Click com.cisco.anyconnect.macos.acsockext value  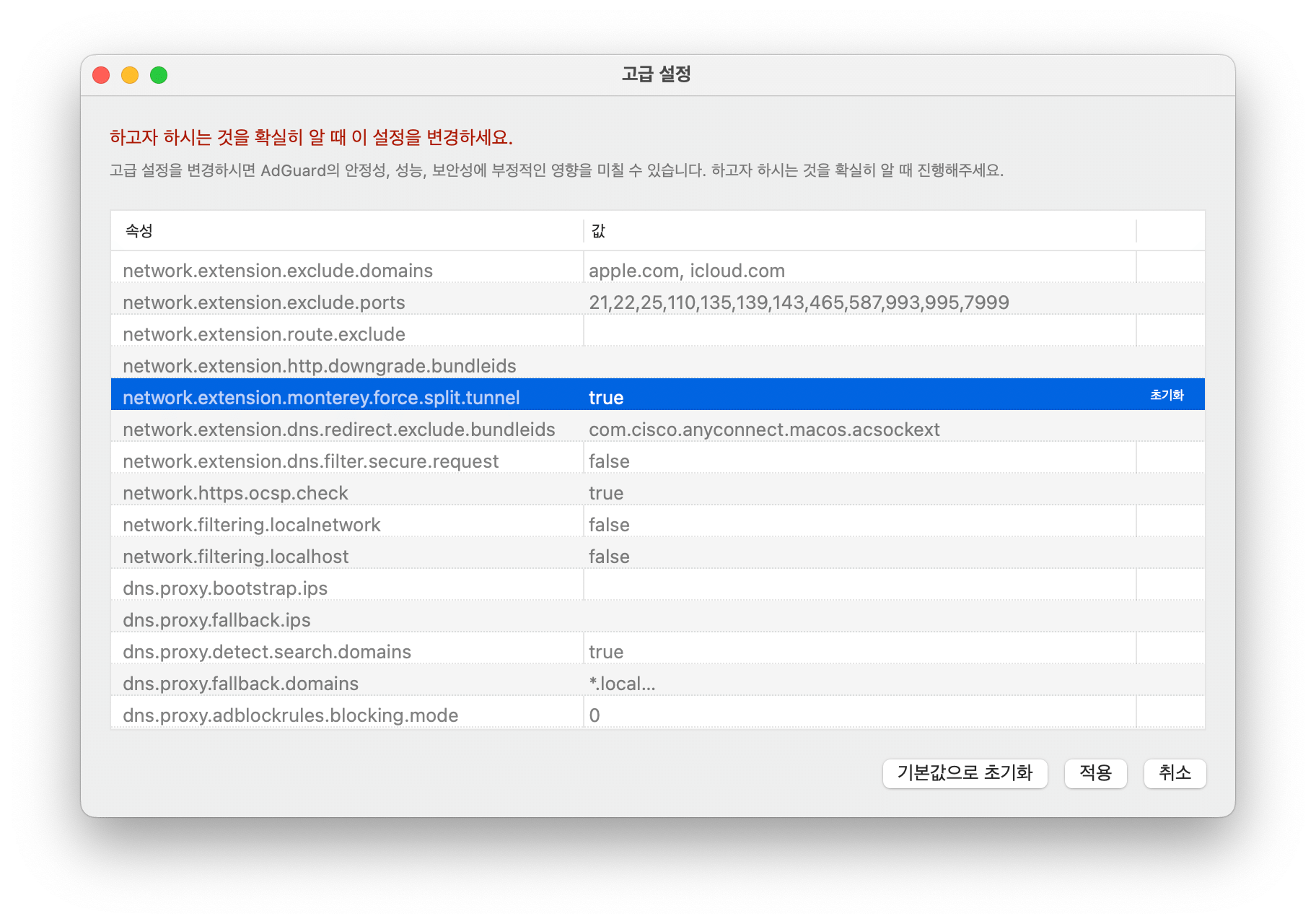click(764, 430)
